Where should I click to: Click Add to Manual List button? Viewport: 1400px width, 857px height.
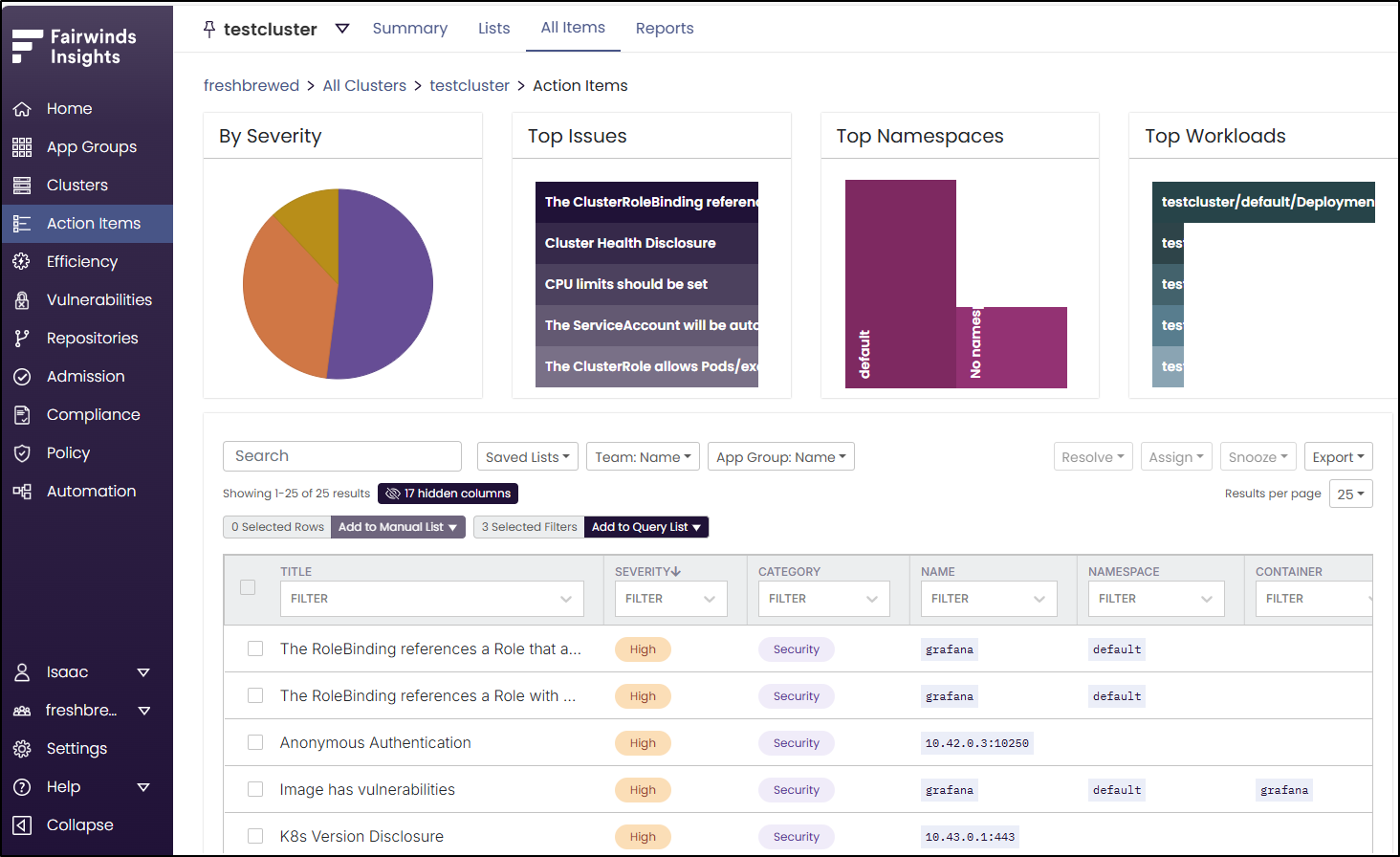click(398, 527)
